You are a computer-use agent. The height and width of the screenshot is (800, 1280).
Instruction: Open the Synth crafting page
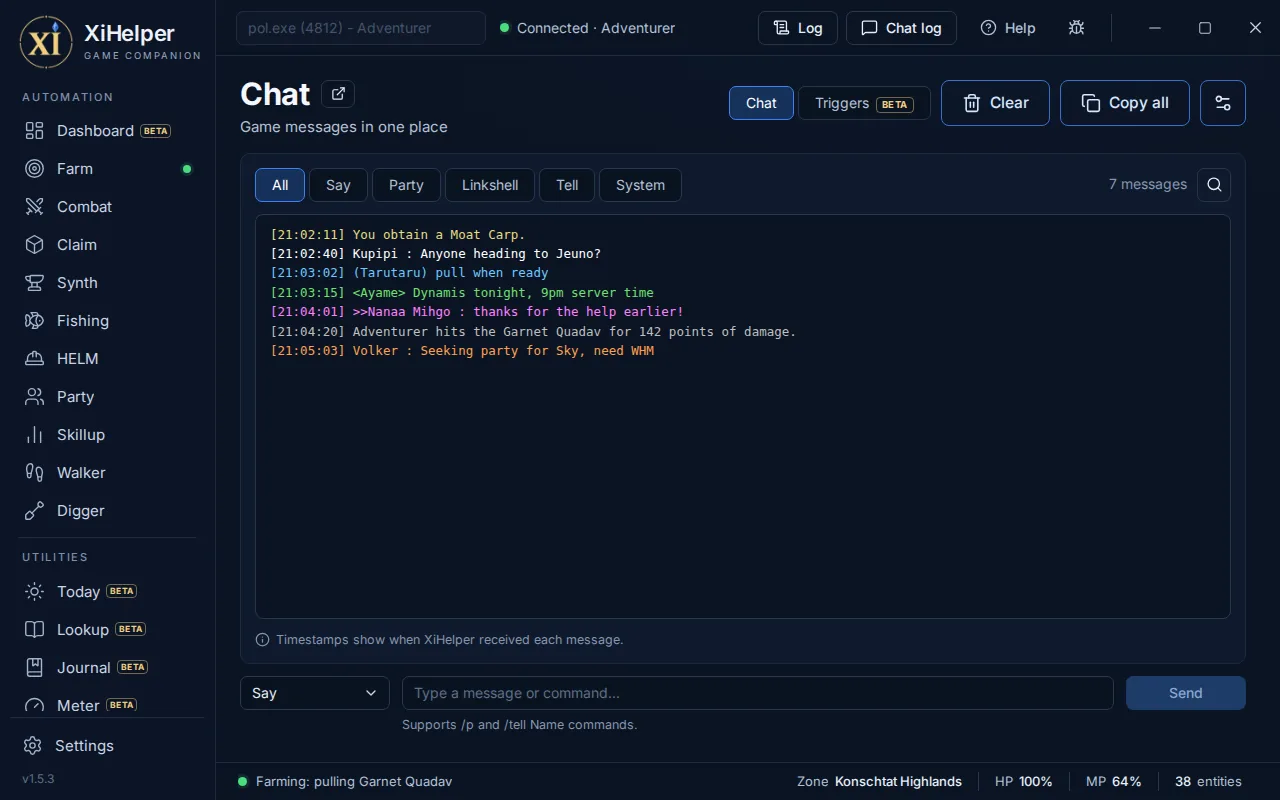[107, 283]
